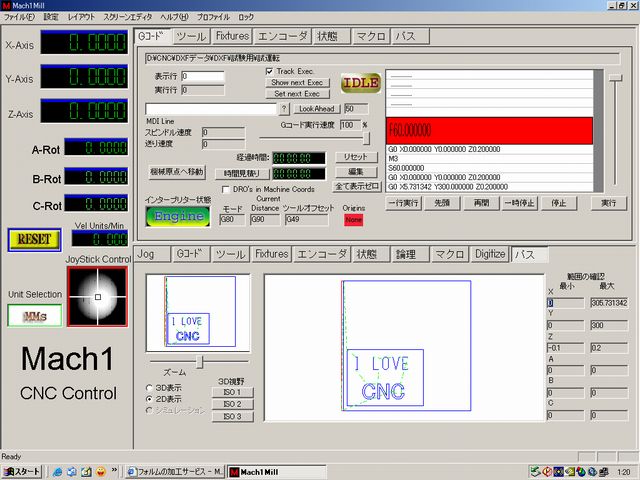The image size is (640, 480).
Task: Click the スピンドル速度 input field
Action: point(224,133)
